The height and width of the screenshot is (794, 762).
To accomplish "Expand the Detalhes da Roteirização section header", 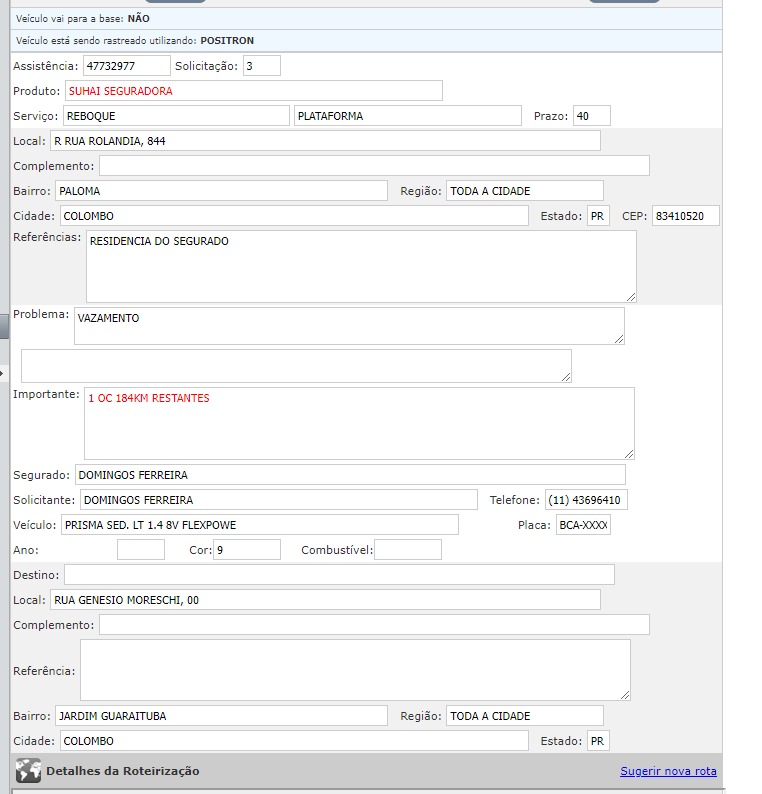I will 122,771.
